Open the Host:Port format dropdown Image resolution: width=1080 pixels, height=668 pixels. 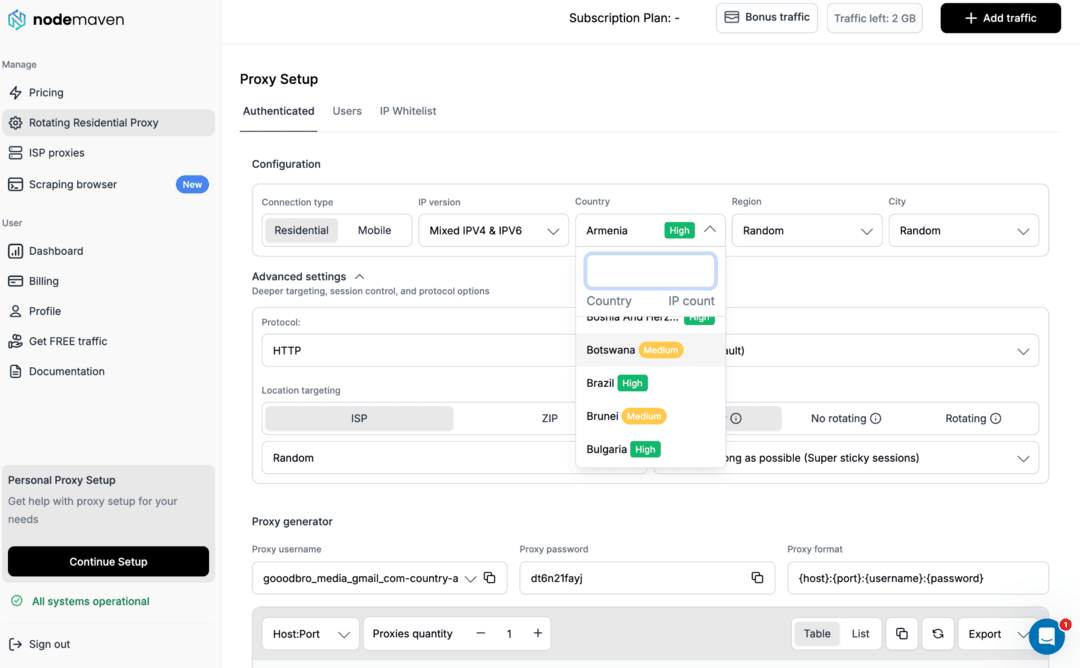tap(311, 634)
